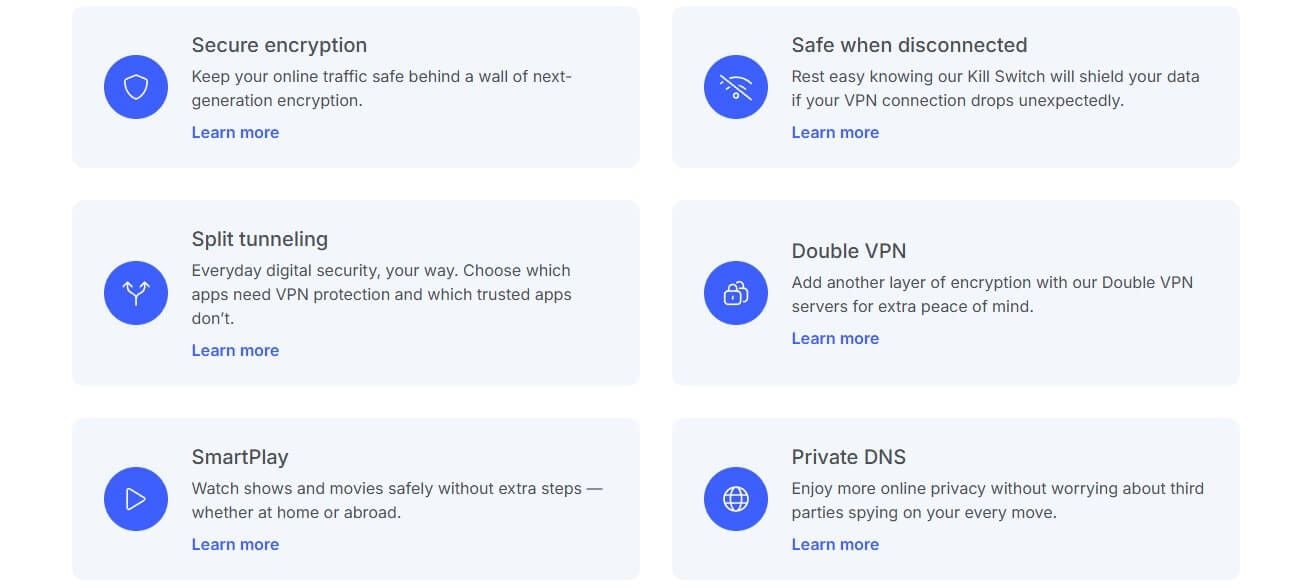This screenshot has width=1315, height=587.
Task: Select the Split tunneling title text
Action: point(259,239)
